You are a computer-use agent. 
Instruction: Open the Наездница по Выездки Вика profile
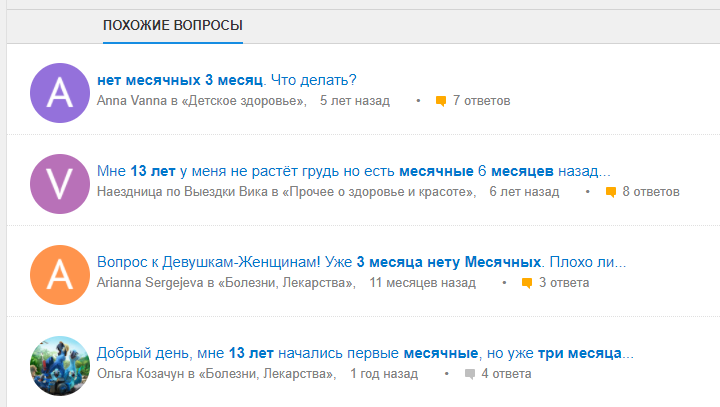pos(182,192)
